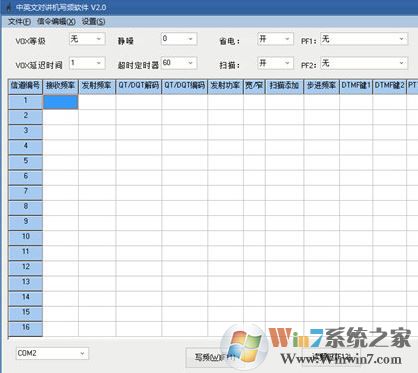This screenshot has width=418, height=373.
Task: Select channel row header 7
Action: [x=25, y=193]
